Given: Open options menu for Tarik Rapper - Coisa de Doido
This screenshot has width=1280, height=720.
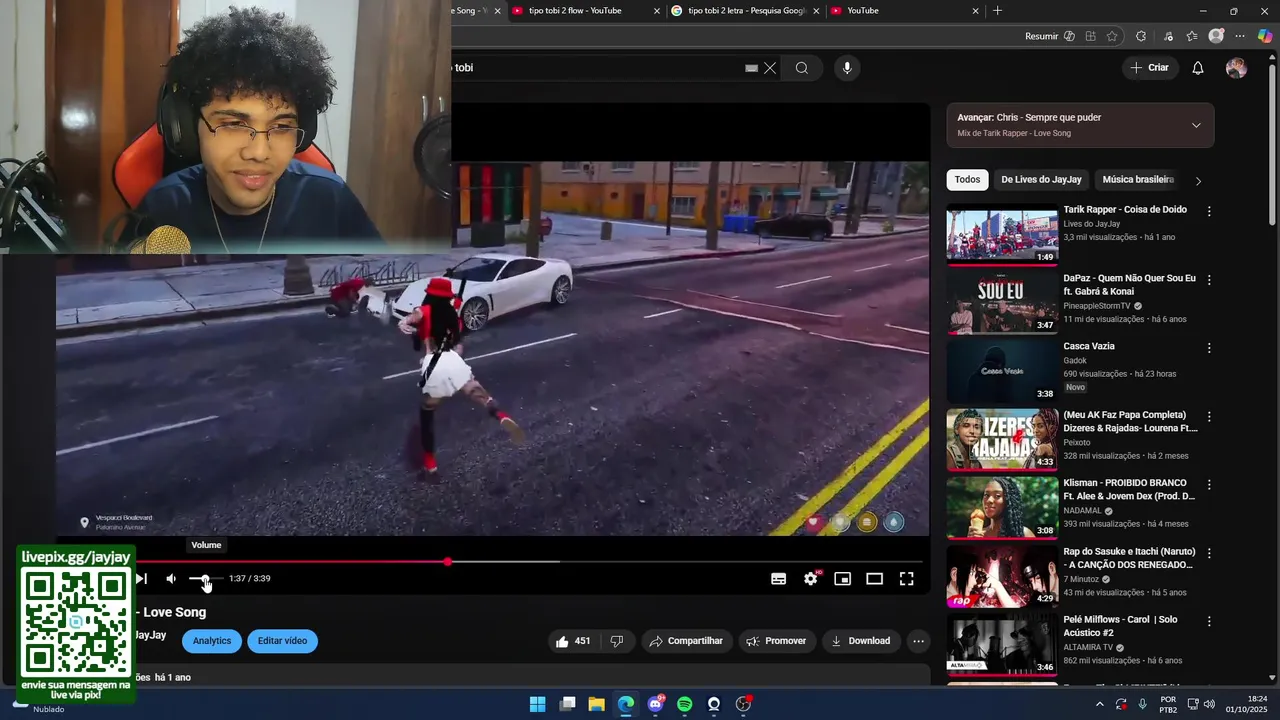Looking at the screenshot, I should tap(1209, 211).
